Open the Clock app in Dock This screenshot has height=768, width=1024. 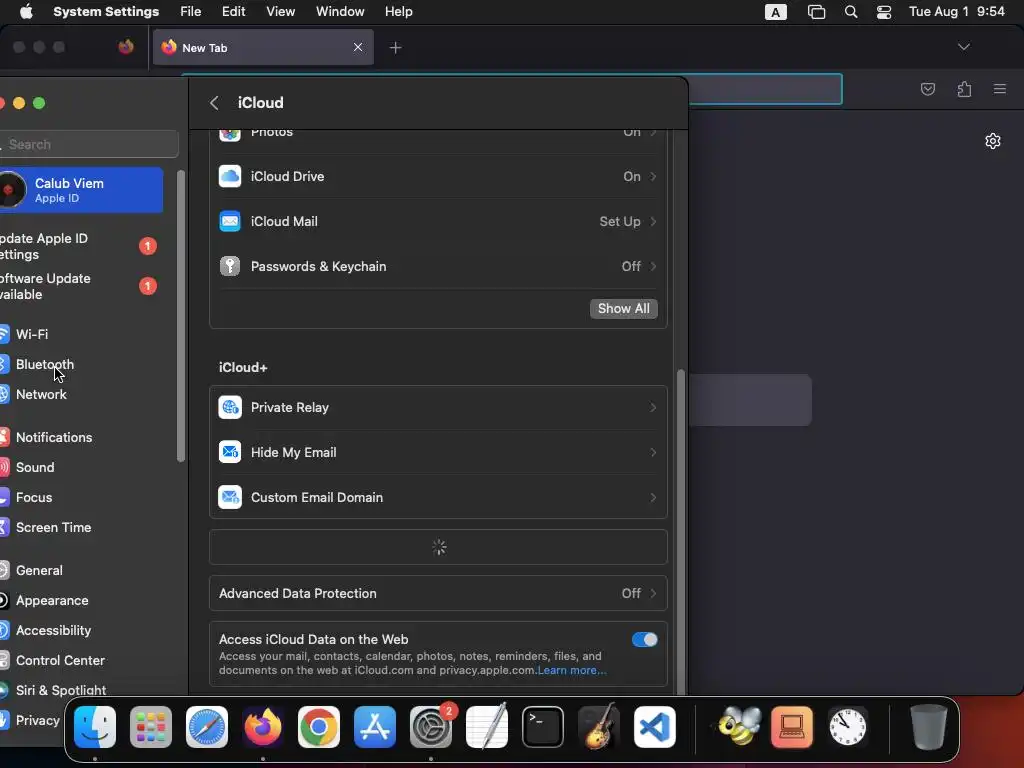point(848,726)
